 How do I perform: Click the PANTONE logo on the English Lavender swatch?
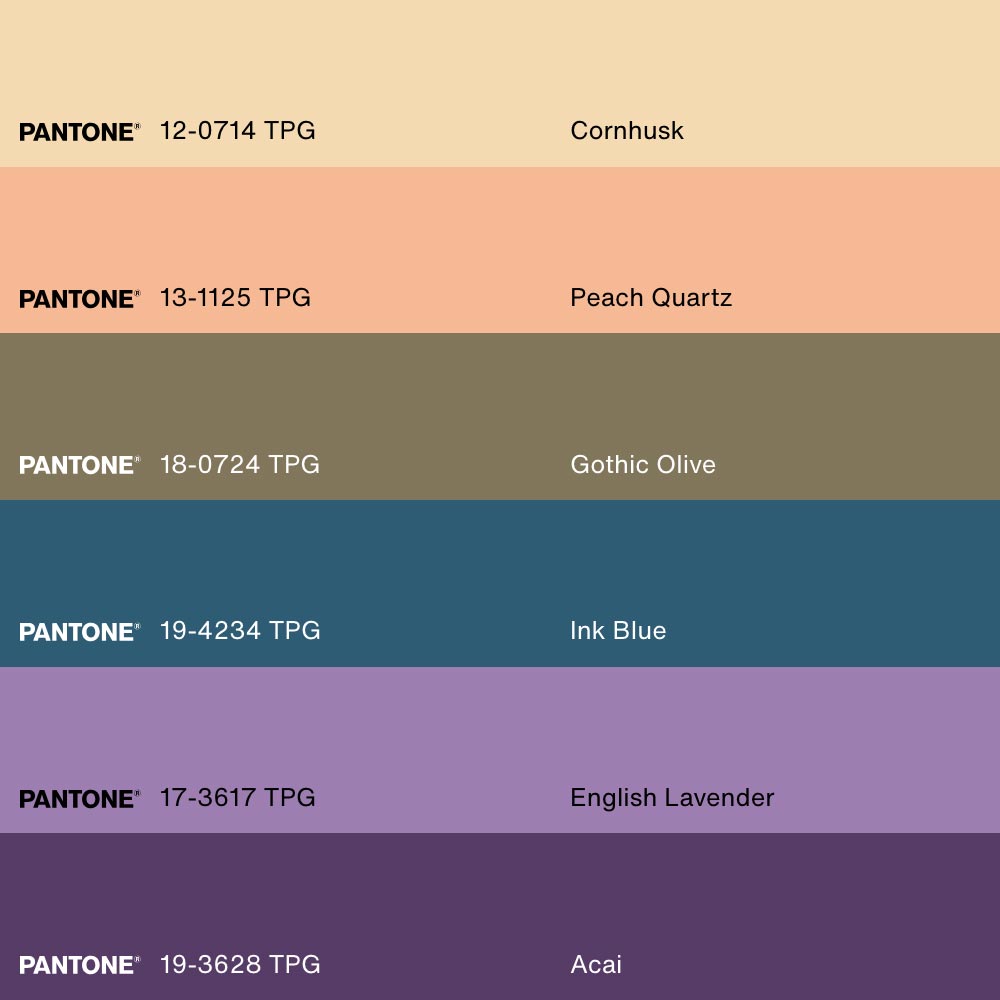click(79, 799)
